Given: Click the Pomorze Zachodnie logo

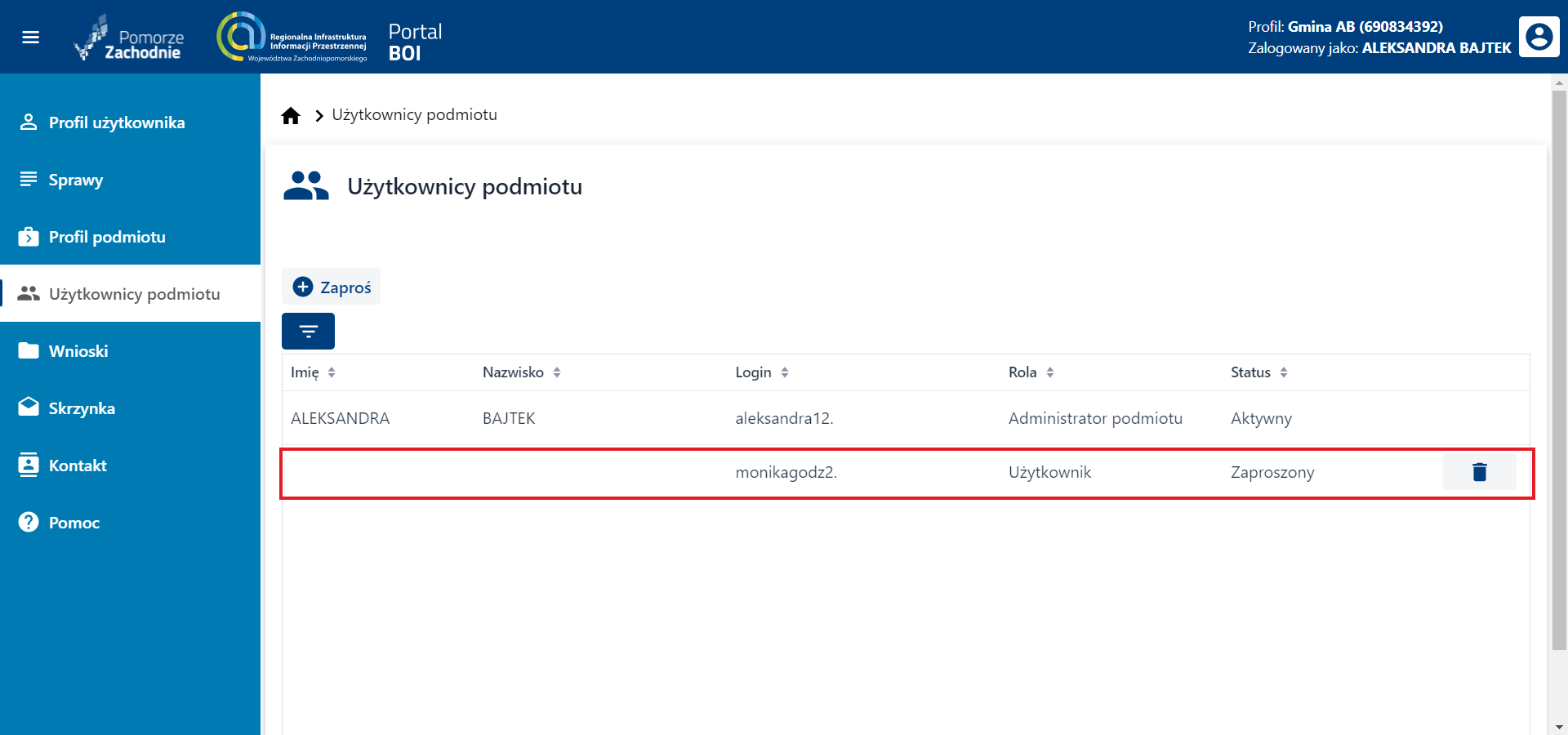Looking at the screenshot, I should (x=131, y=38).
